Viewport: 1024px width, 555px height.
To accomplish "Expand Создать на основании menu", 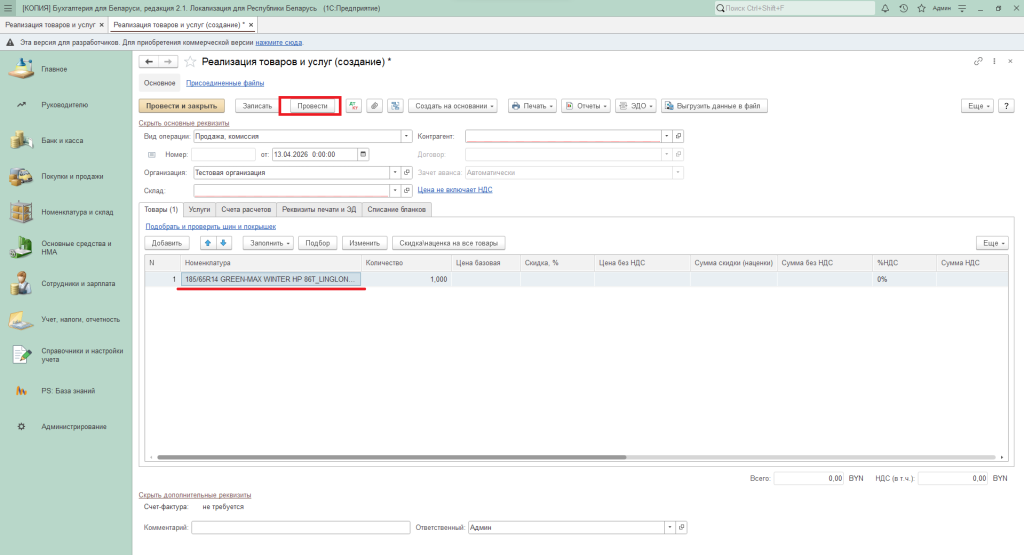I will [454, 106].
